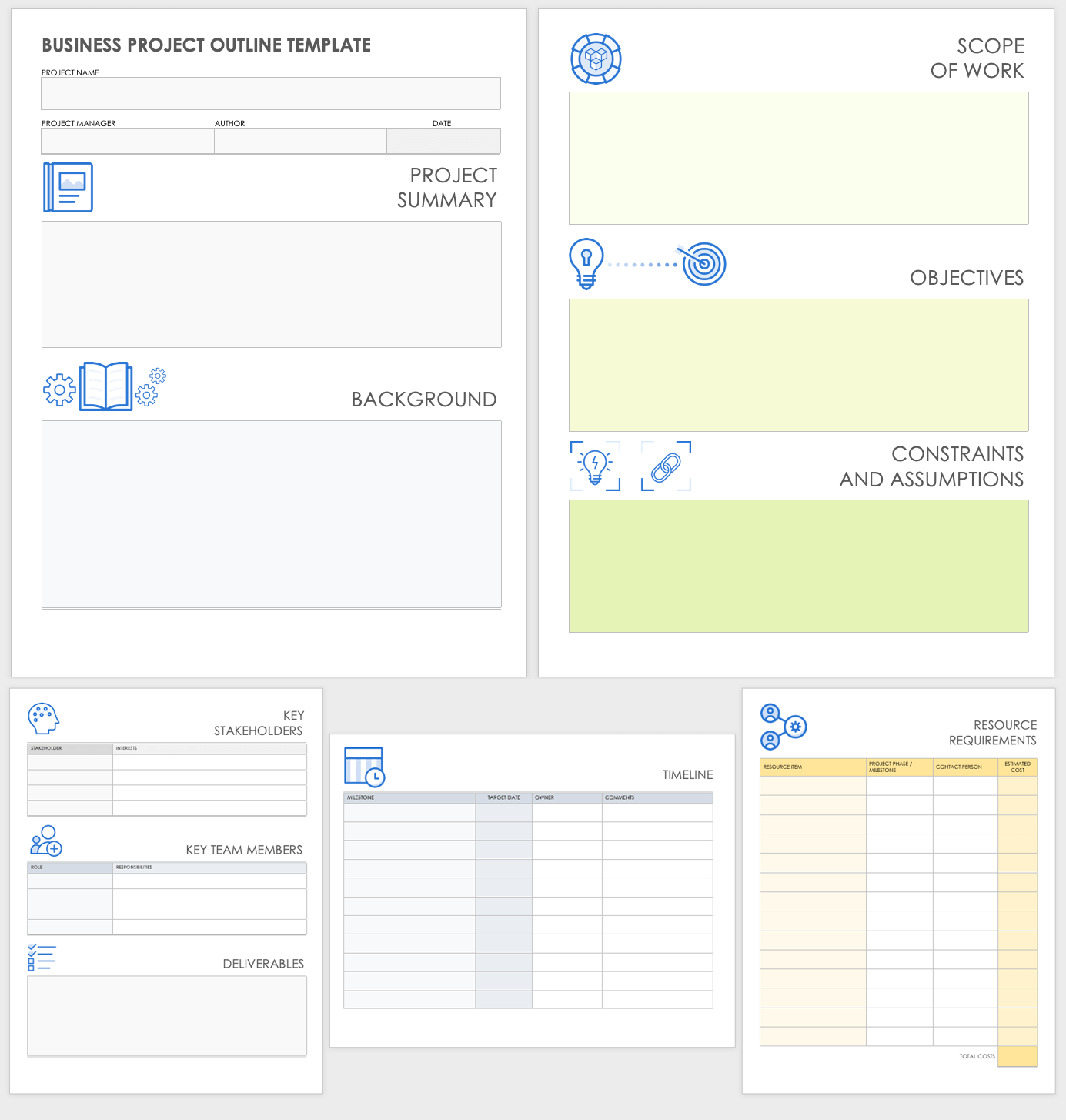Click the chain link Constraints icon
Screen dimensions: 1066x1120
(x=666, y=466)
